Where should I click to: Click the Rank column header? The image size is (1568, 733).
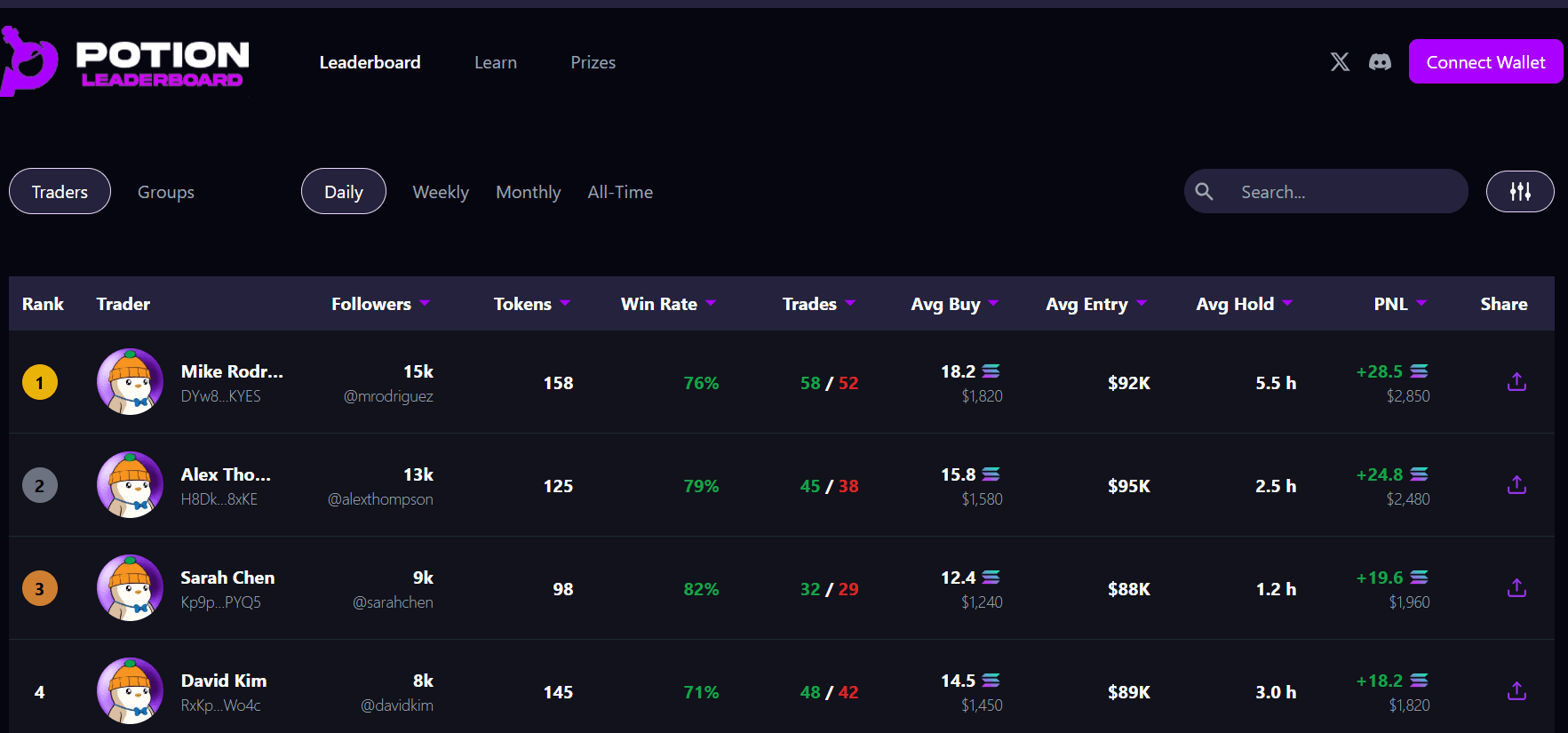[x=43, y=304]
